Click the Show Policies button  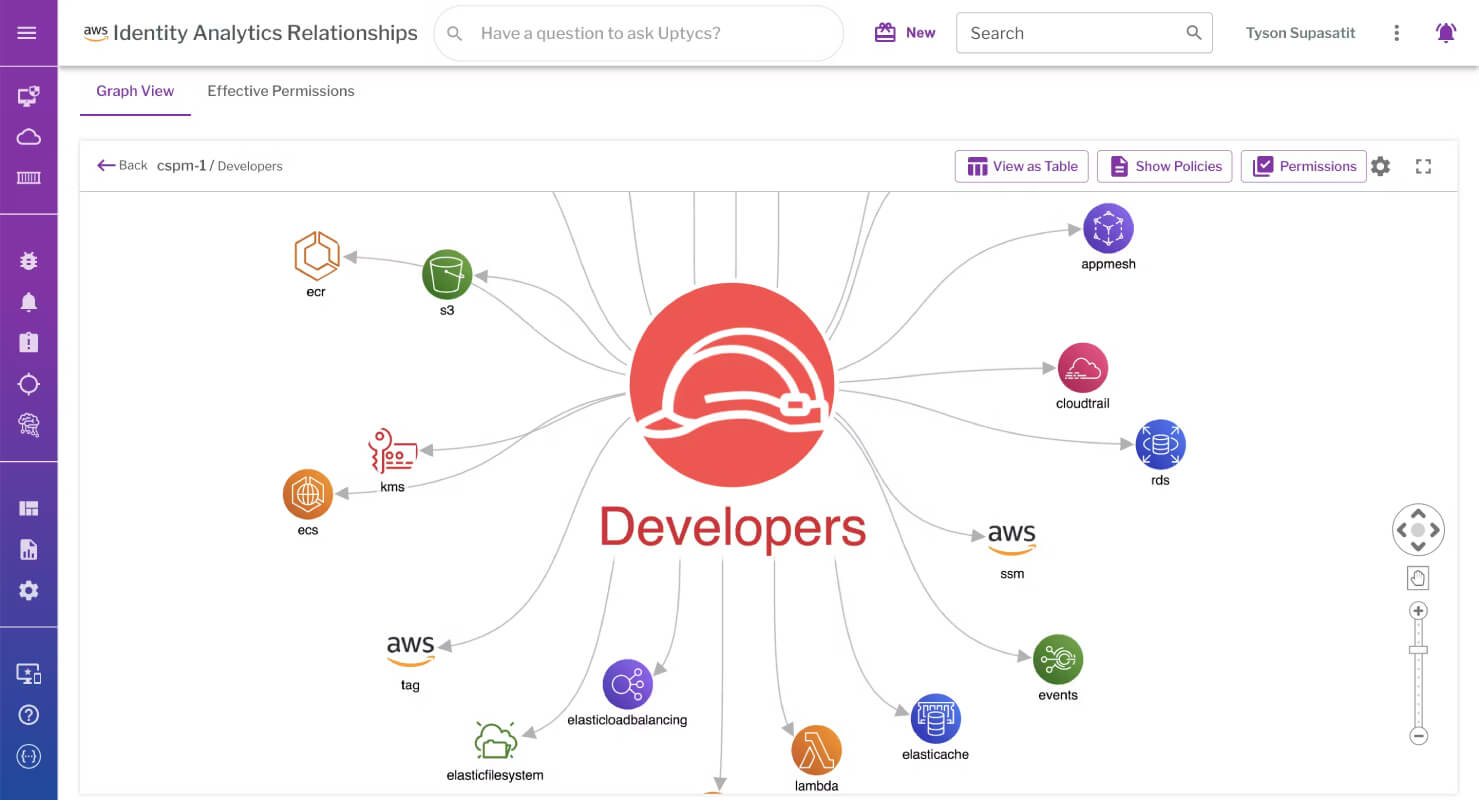(x=1164, y=166)
